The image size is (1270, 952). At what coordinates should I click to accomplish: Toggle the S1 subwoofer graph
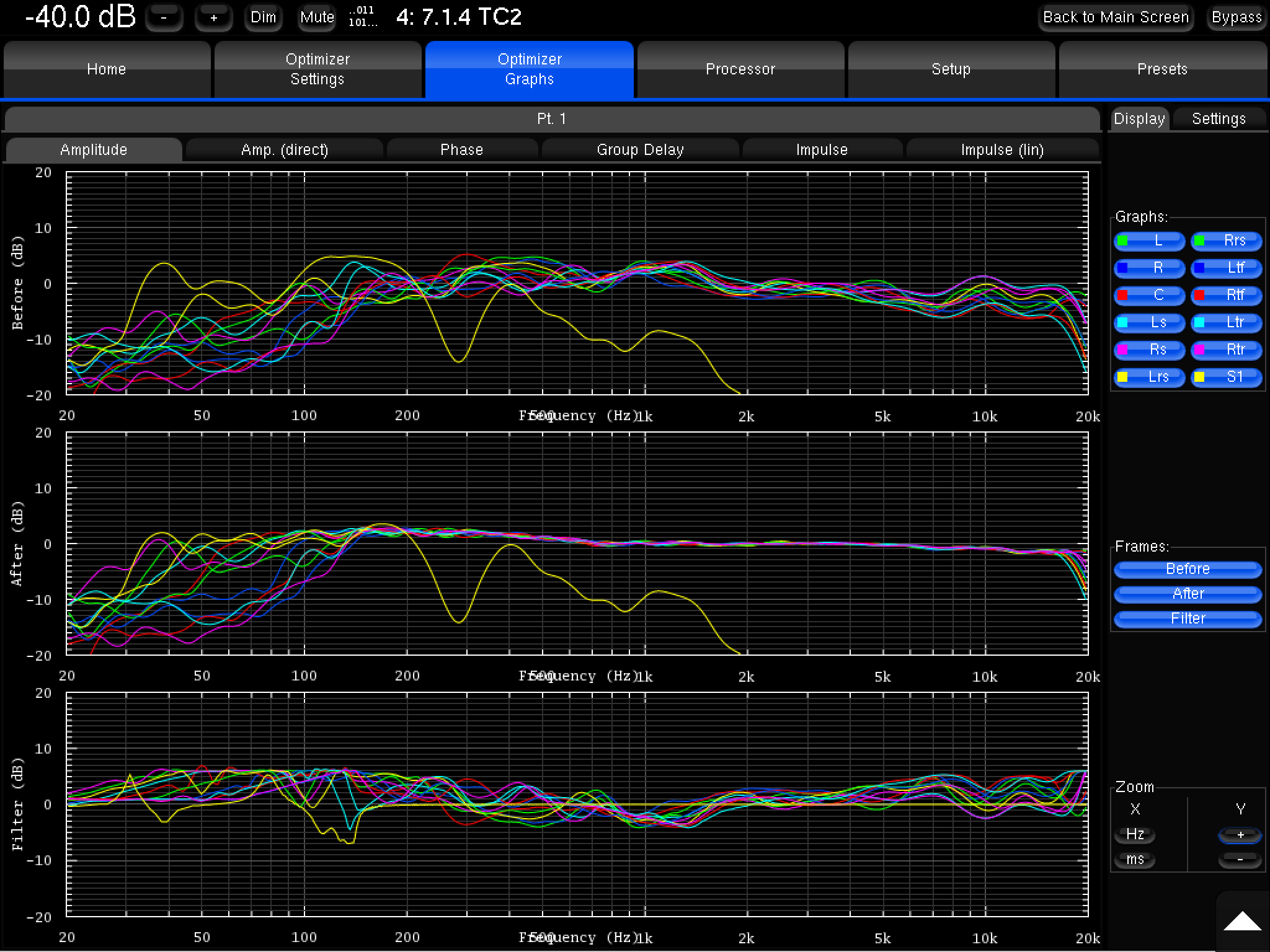pos(1227,377)
